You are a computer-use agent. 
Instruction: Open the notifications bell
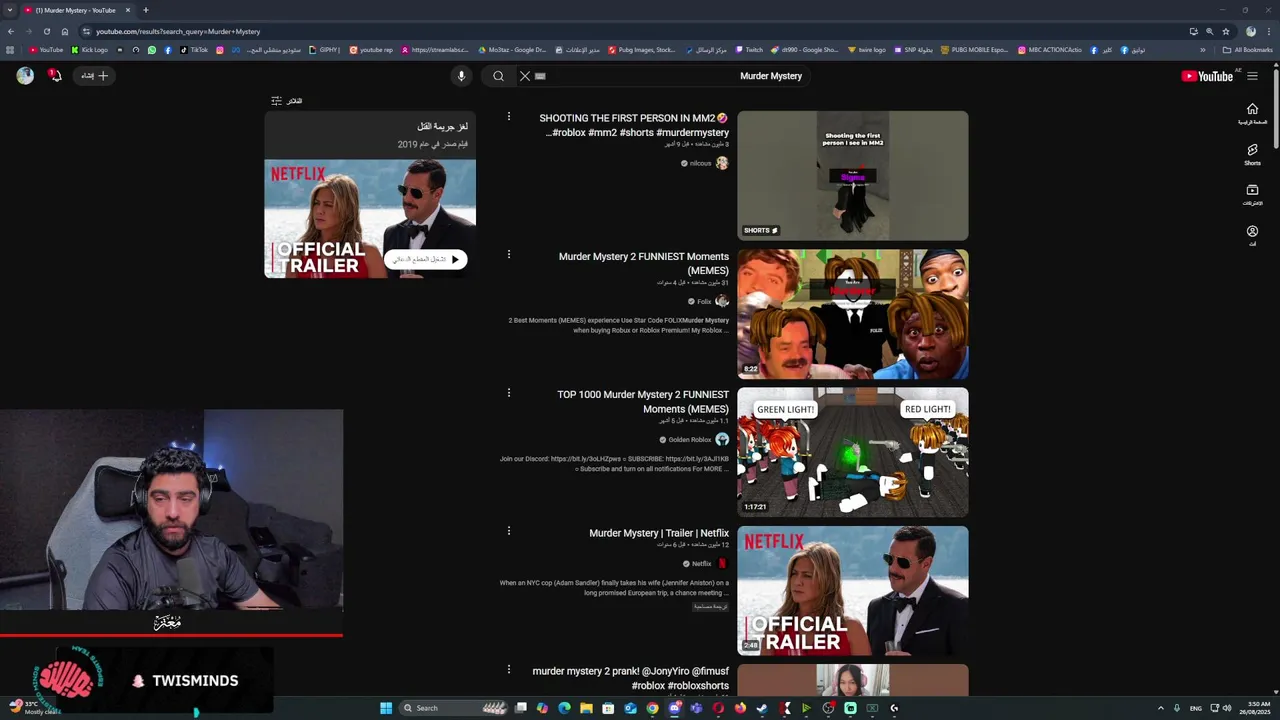(55, 76)
